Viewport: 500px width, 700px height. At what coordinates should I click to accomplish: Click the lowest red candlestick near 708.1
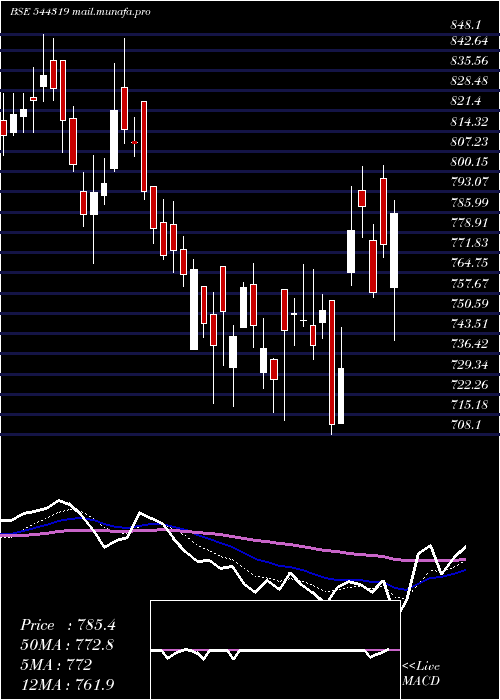pyautogui.click(x=332, y=362)
